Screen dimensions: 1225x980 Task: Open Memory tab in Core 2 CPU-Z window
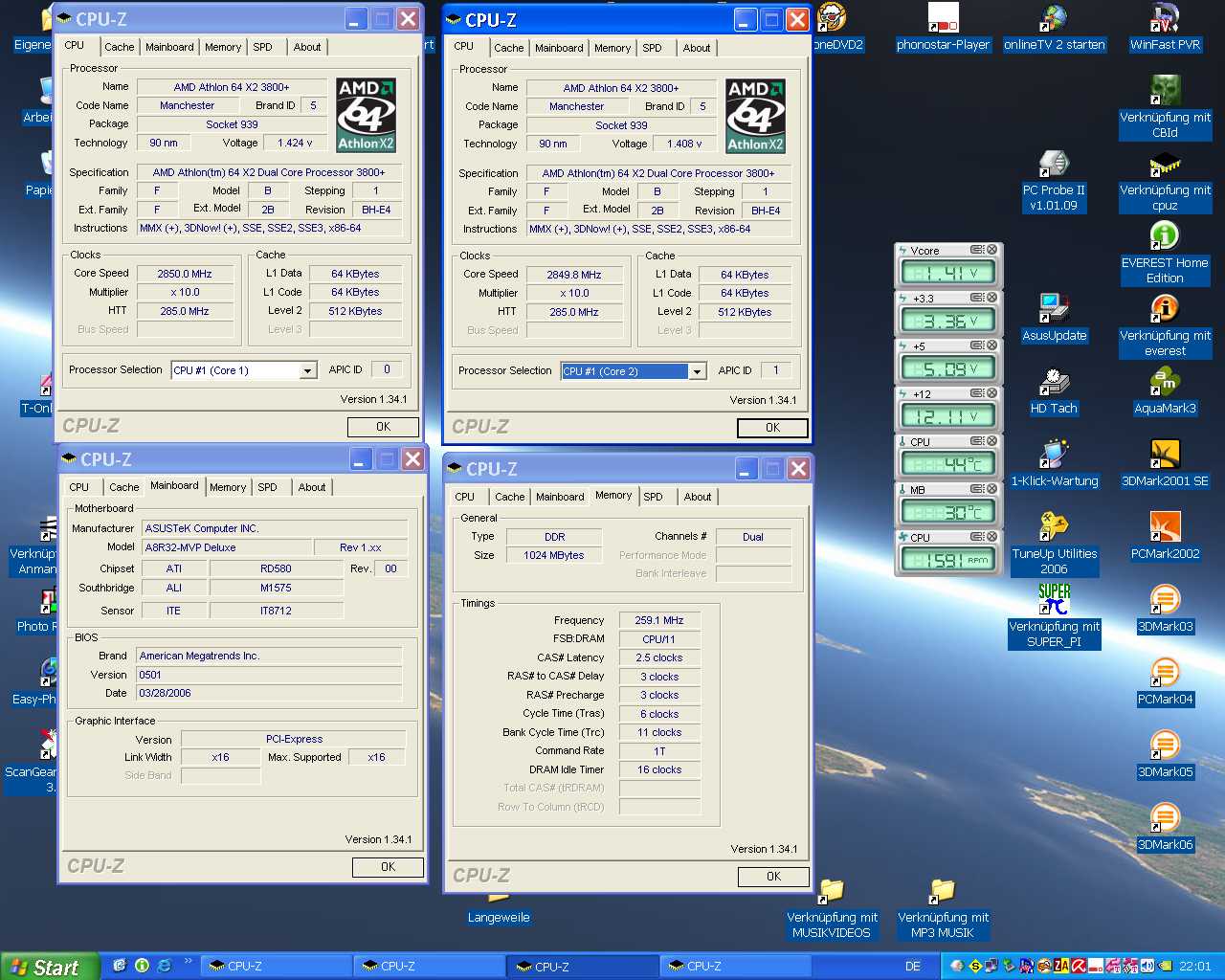tap(612, 48)
